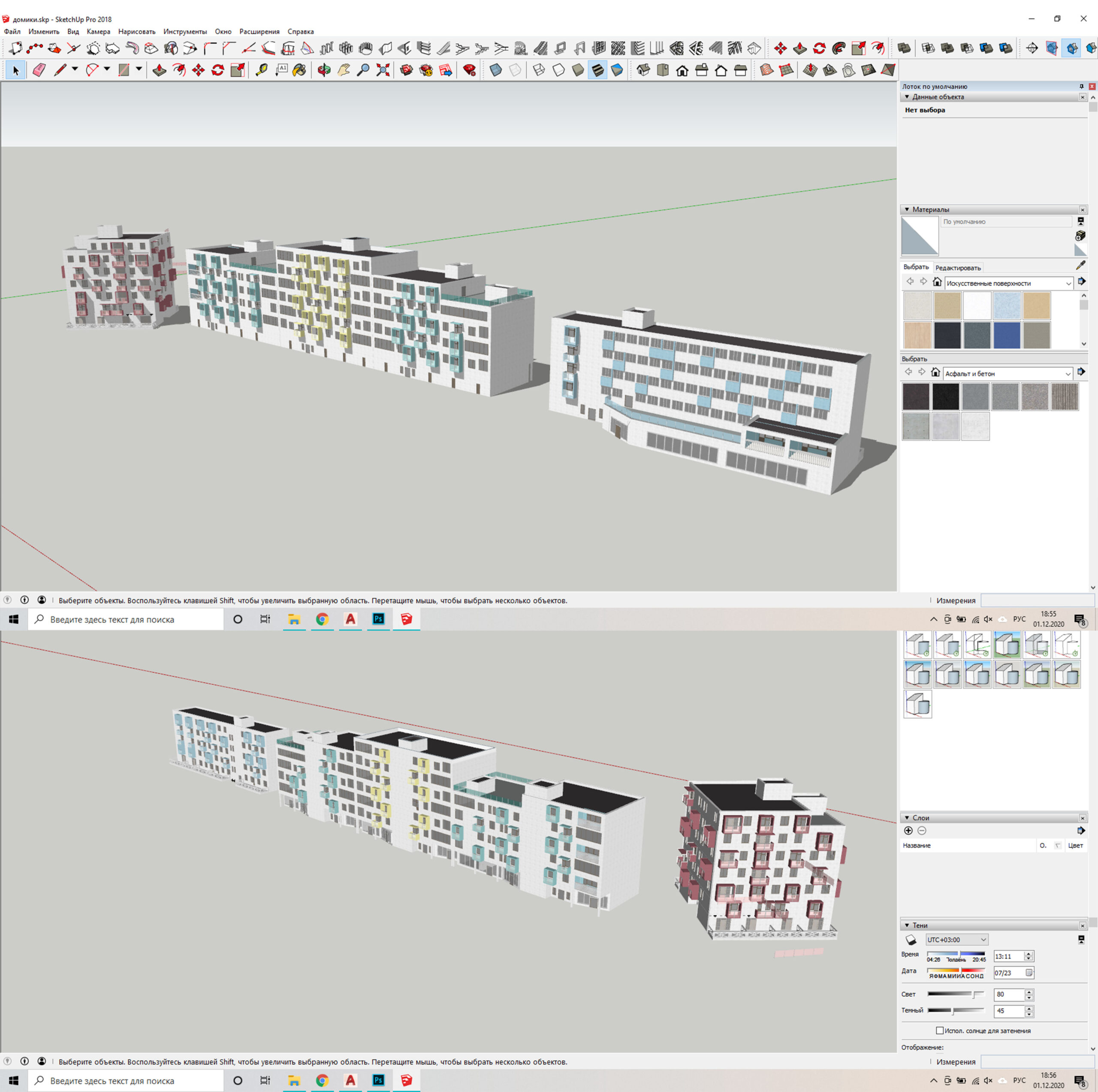Click home icon beside 'Искусственные поверхности'
Image resolution: width=1098 pixels, height=1092 pixels.
pos(937,282)
